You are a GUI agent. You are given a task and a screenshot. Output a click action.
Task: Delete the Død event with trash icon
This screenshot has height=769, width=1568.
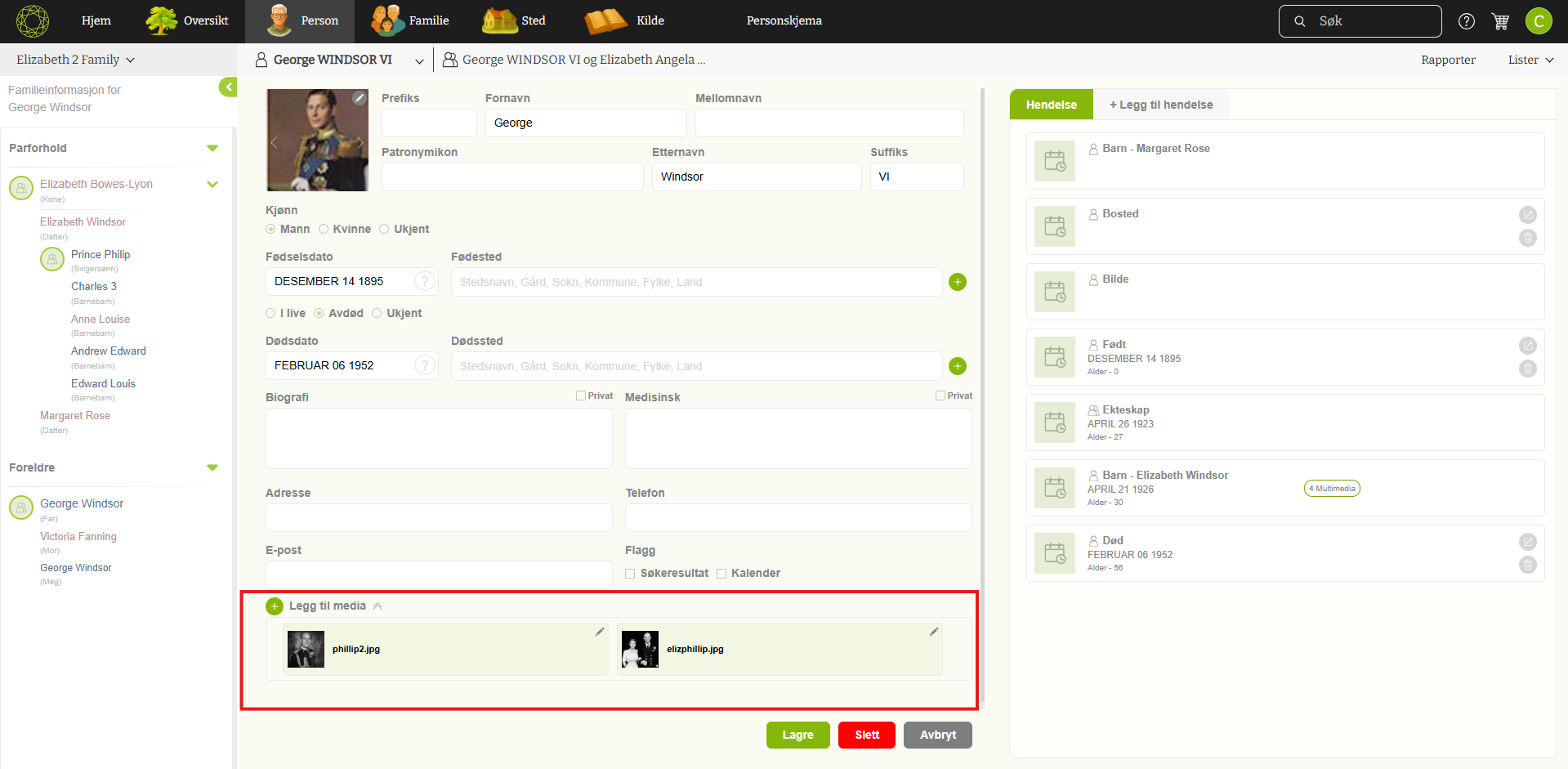1527,565
